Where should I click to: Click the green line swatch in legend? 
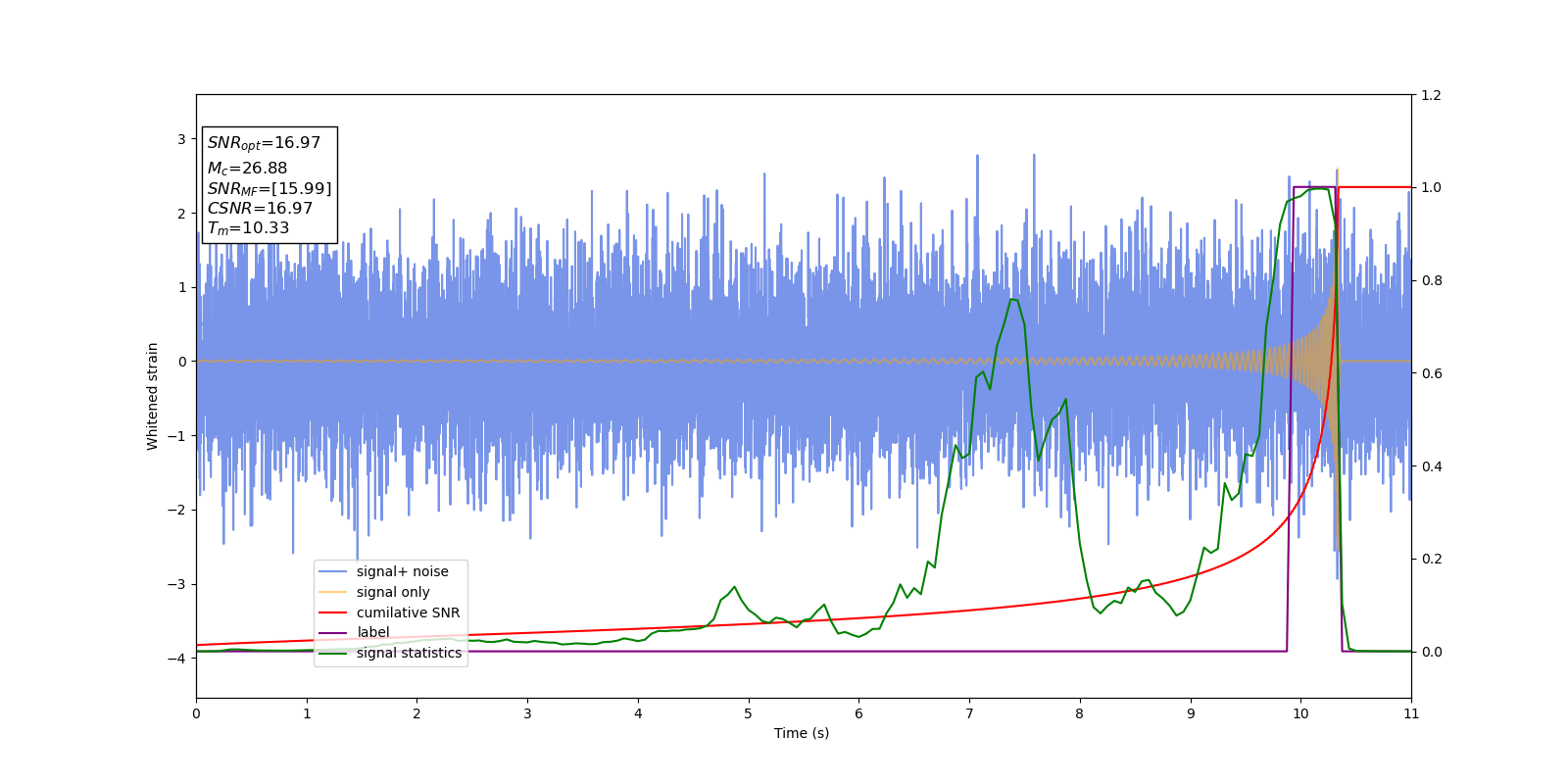pos(333,654)
